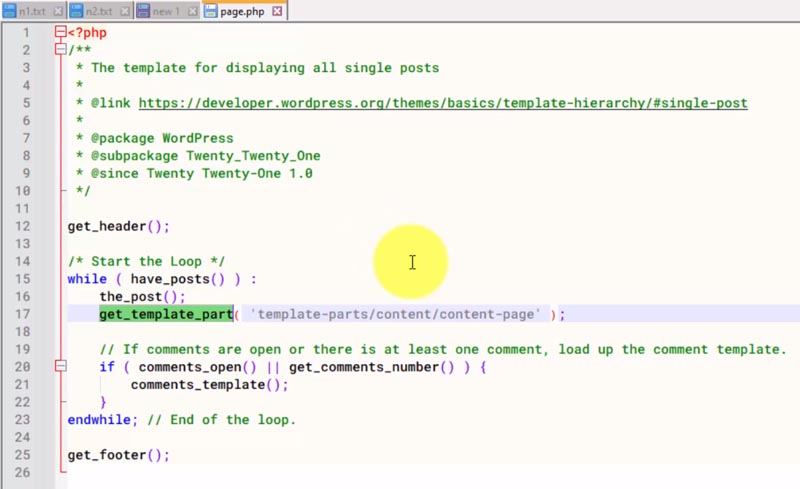Viewport: 800px width, 489px height.
Task: Click the endwhile keyword on line 23
Action: click(x=99, y=420)
